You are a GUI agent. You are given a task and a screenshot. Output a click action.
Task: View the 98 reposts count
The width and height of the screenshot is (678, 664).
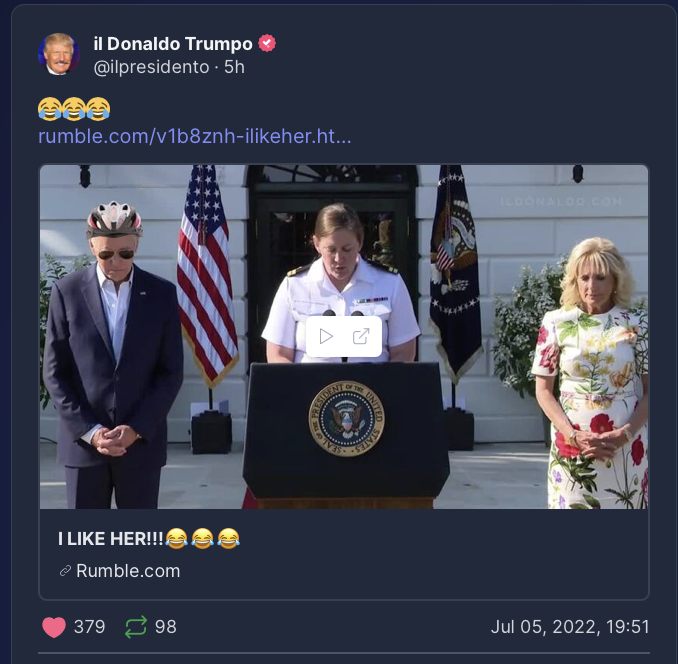point(166,627)
